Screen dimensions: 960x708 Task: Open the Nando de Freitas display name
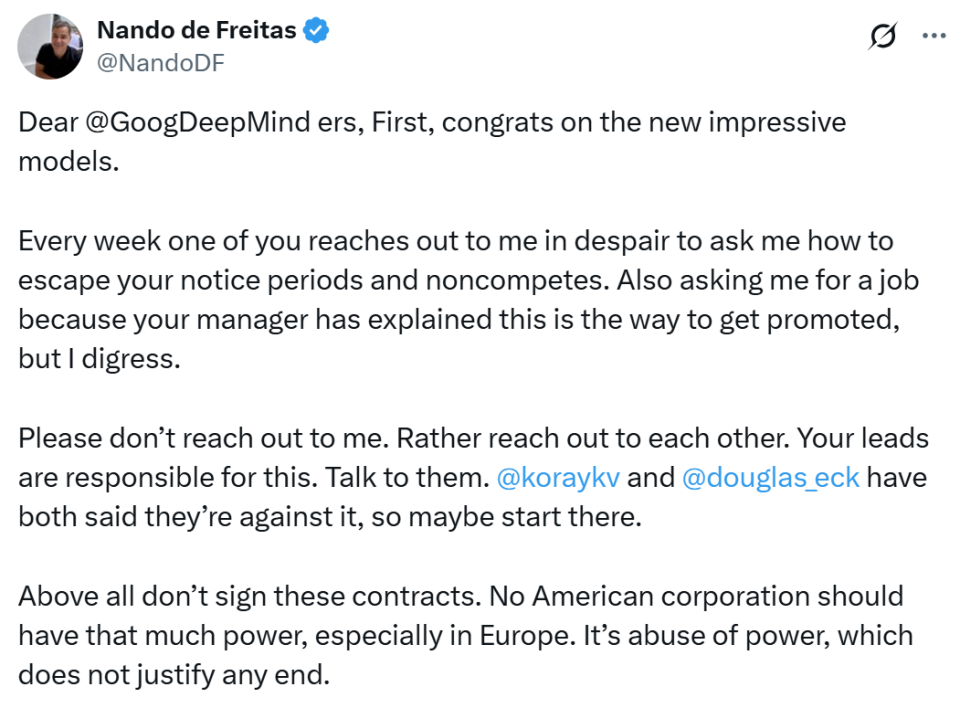point(197,30)
